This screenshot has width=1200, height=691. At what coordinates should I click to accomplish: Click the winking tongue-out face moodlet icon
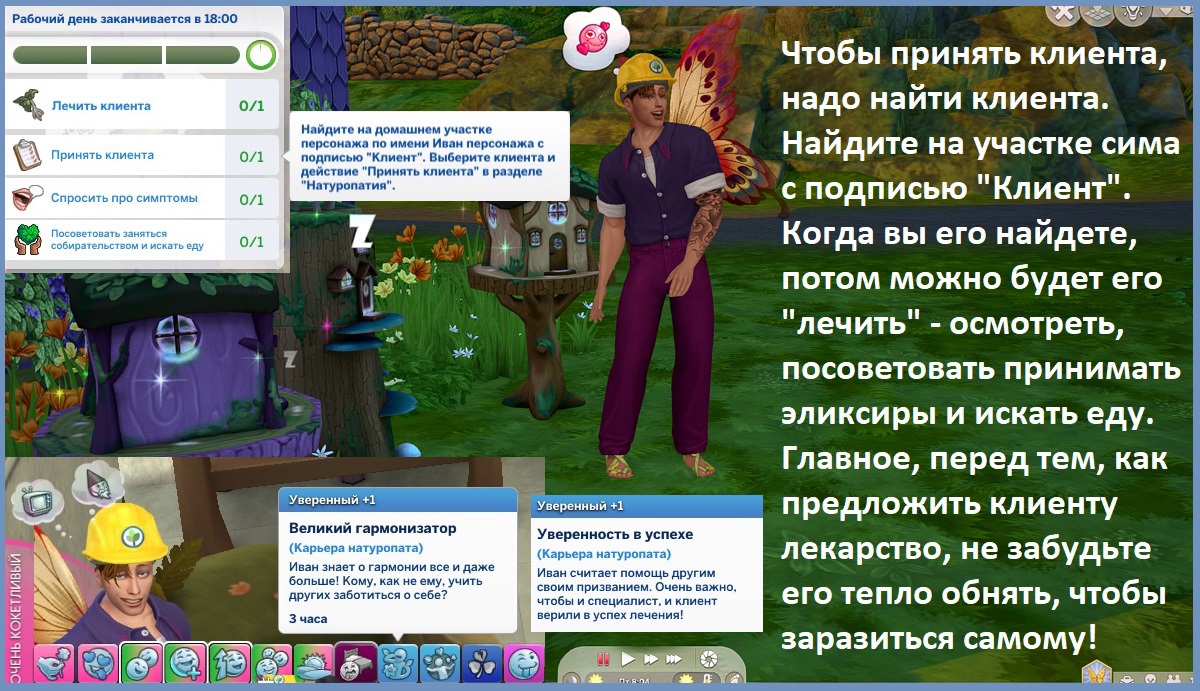525,664
